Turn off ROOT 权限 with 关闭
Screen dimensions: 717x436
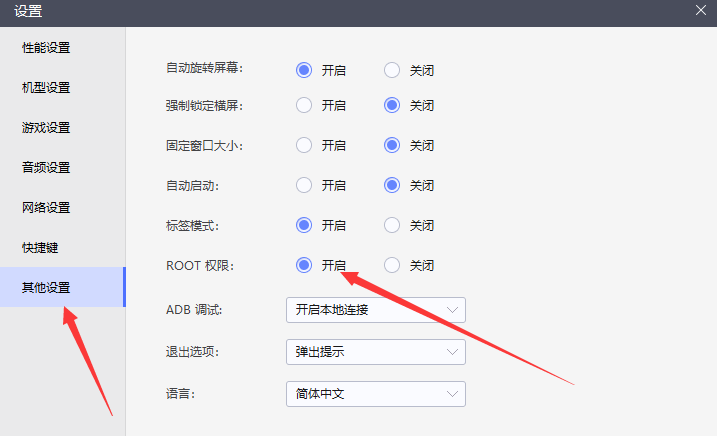[x=393, y=265]
